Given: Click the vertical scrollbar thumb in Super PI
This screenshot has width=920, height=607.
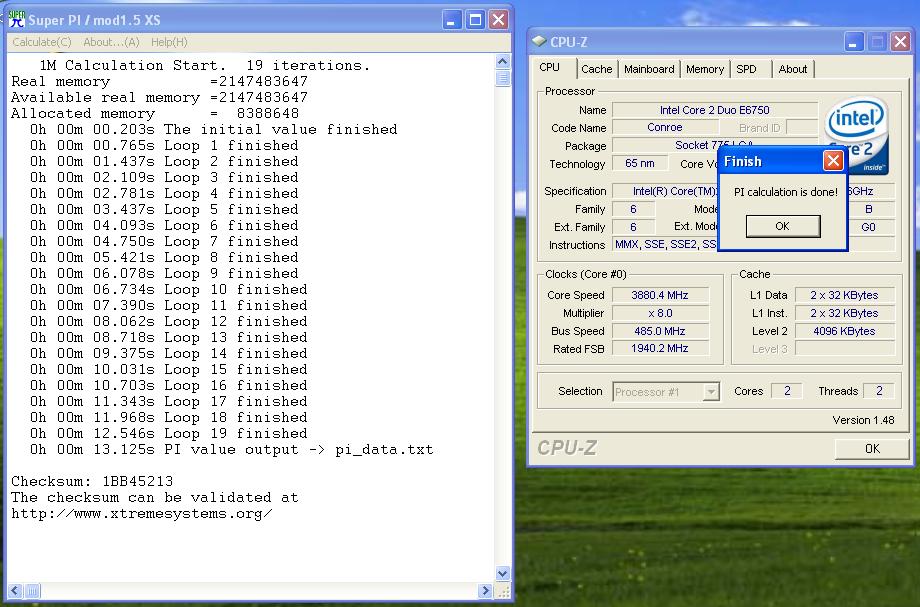Looking at the screenshot, I should tap(502, 79).
